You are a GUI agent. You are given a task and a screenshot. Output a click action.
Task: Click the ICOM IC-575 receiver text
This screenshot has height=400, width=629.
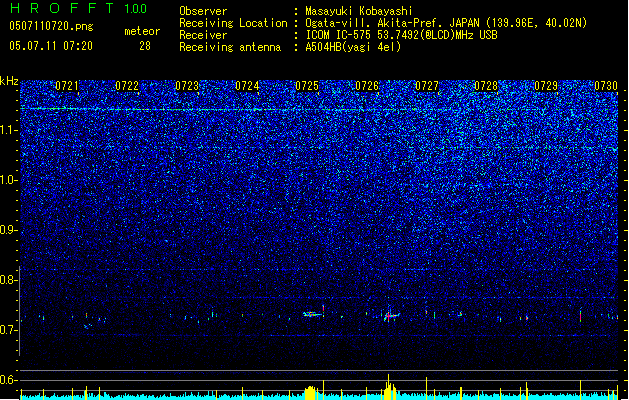pyautogui.click(x=401, y=35)
